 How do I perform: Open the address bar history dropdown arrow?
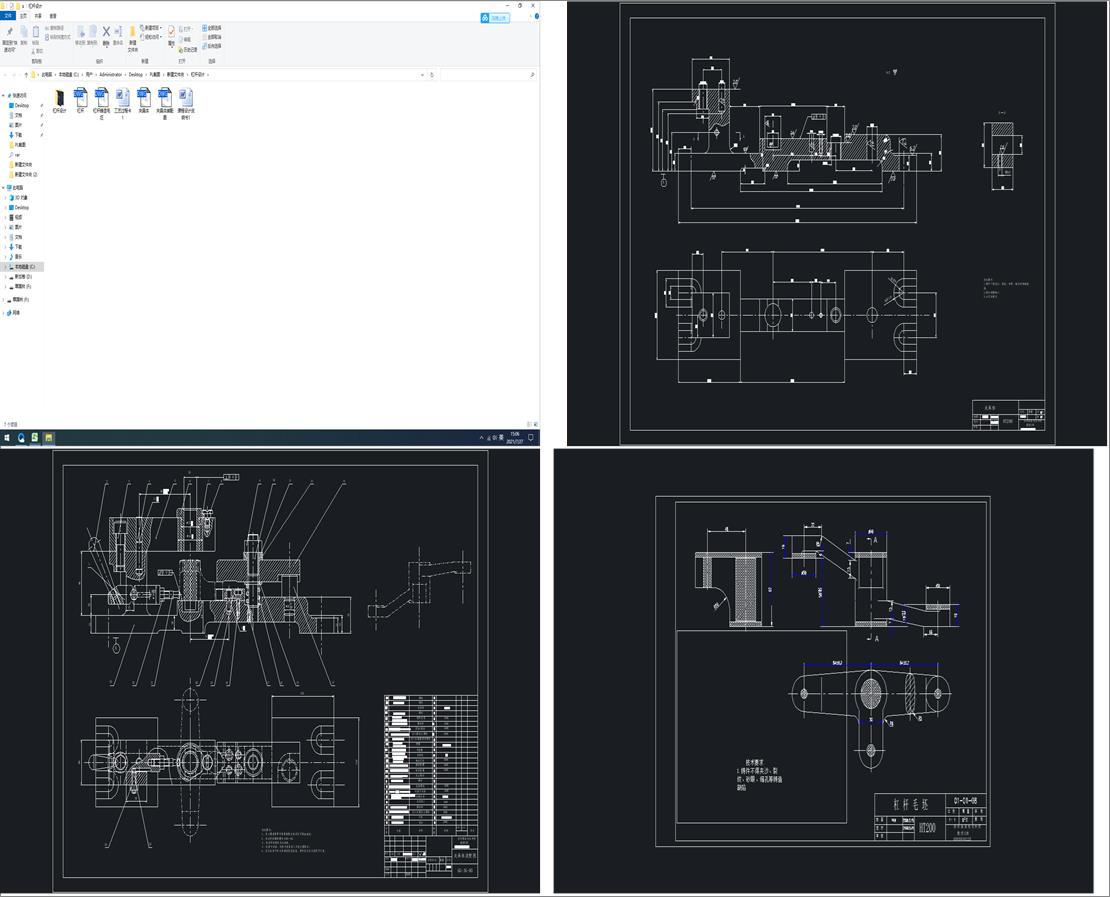423,74
